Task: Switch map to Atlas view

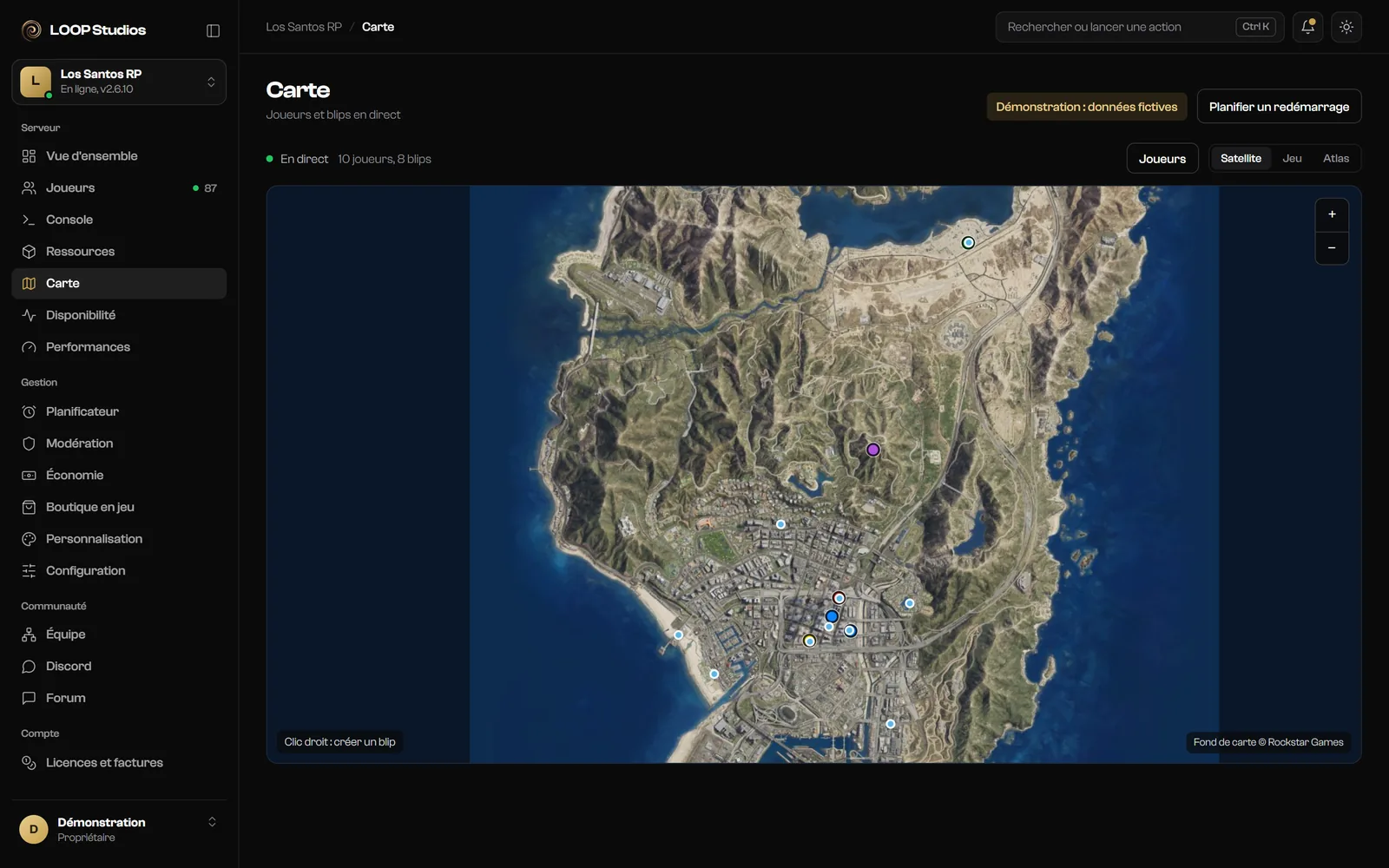Action: tap(1335, 158)
